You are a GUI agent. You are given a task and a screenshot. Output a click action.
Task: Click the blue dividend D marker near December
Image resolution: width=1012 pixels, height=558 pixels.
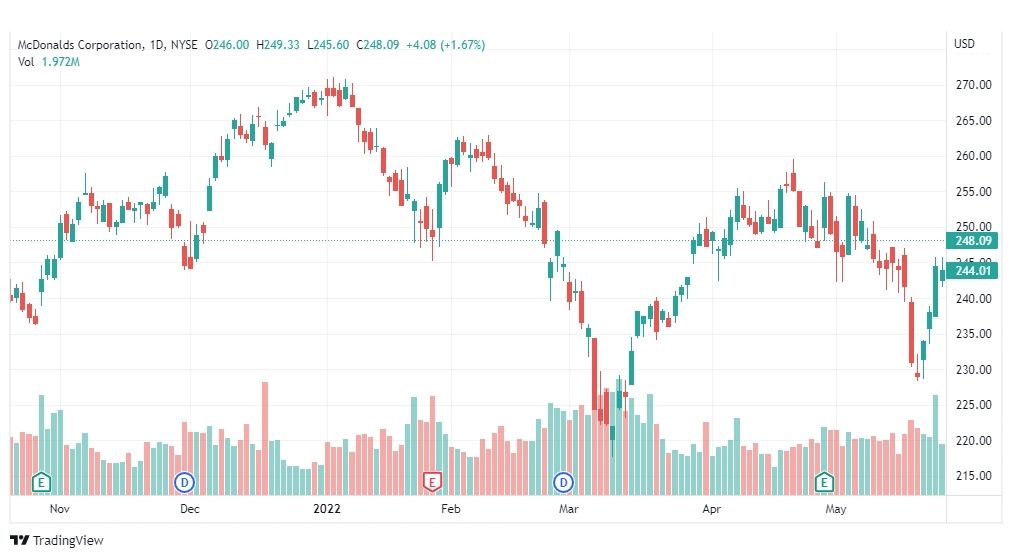[x=185, y=482]
